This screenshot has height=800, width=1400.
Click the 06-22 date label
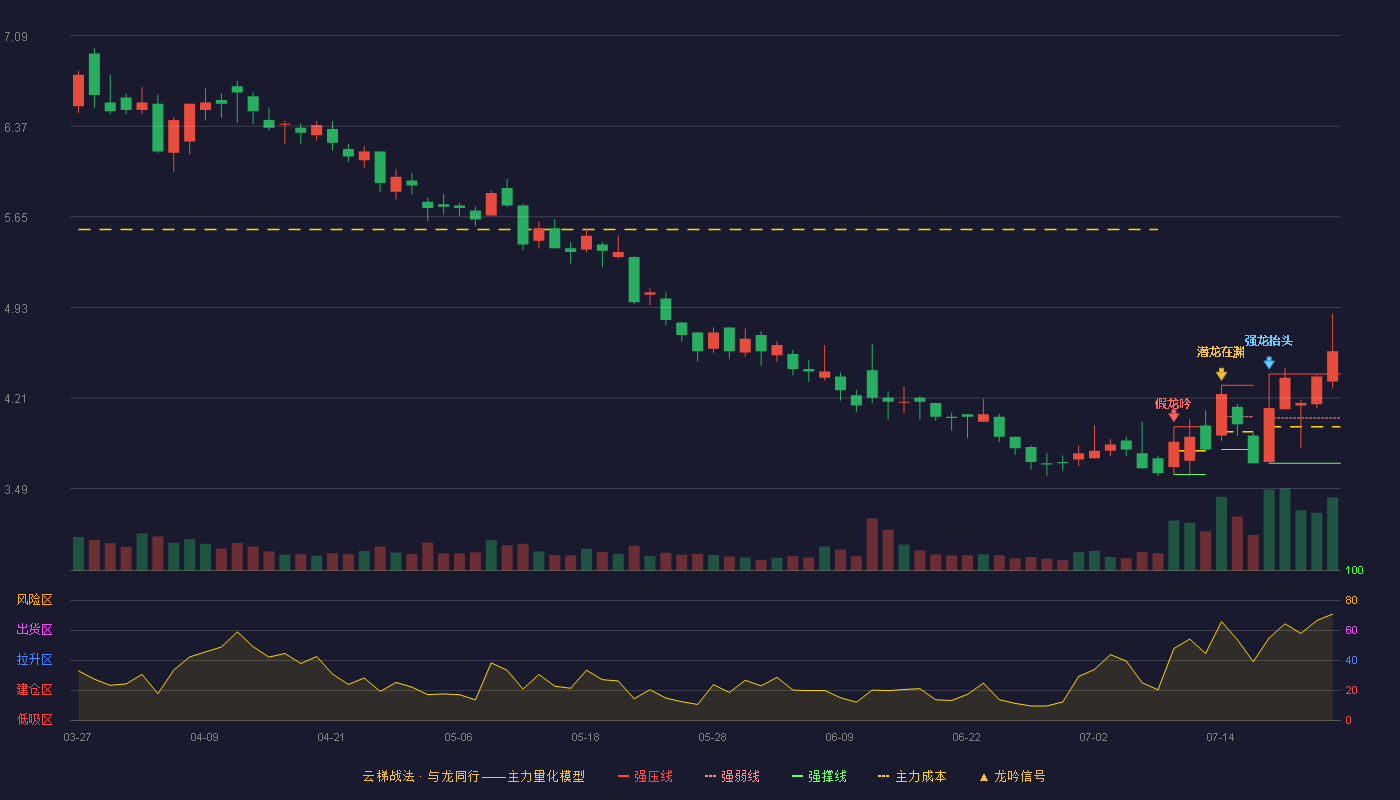pos(966,737)
